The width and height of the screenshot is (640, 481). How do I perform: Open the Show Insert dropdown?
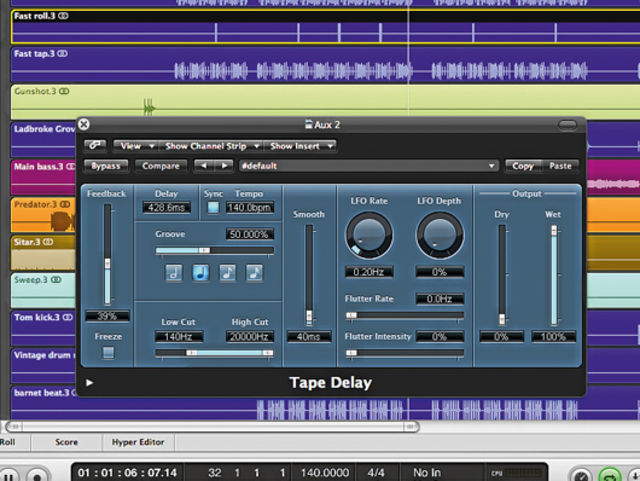300,146
